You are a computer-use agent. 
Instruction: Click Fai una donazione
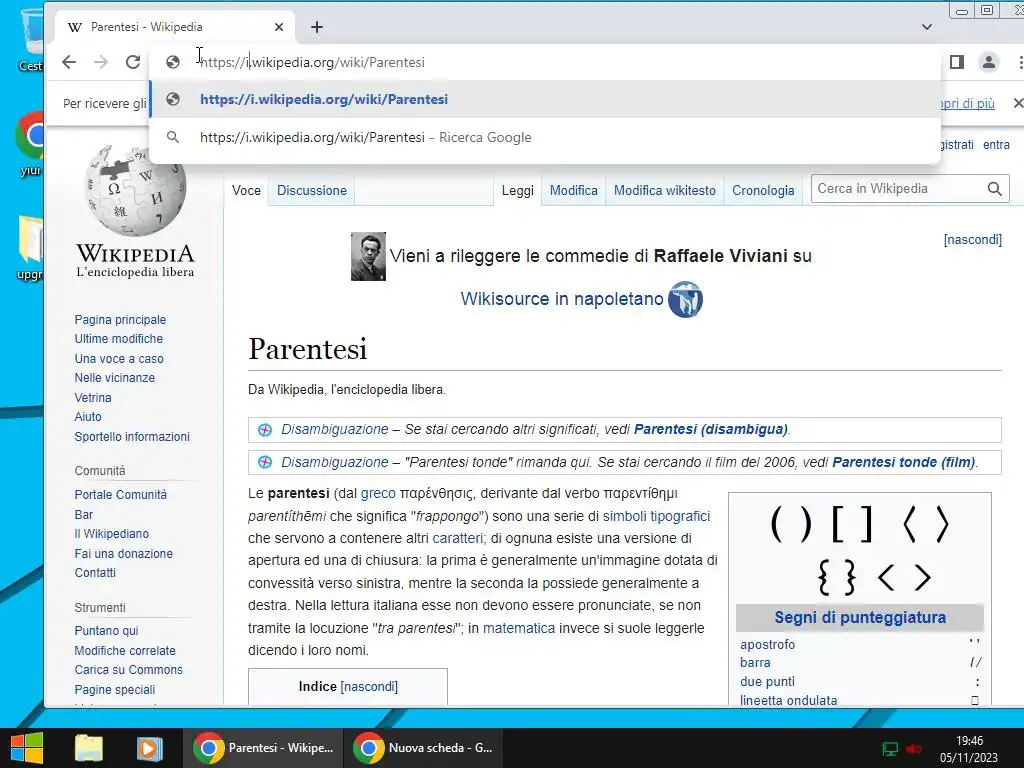tap(123, 553)
